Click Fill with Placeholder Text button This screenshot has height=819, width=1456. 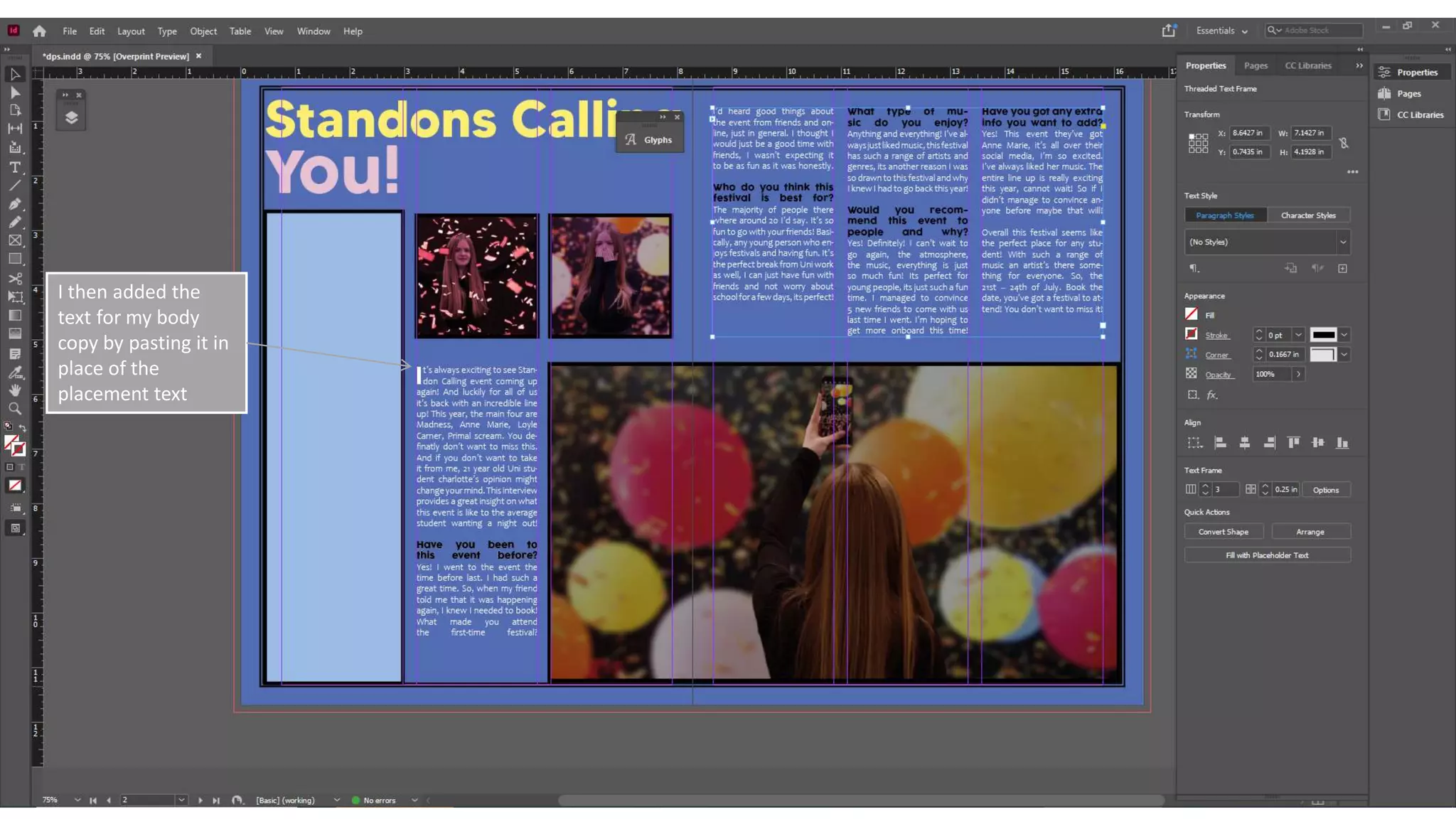(x=1267, y=555)
